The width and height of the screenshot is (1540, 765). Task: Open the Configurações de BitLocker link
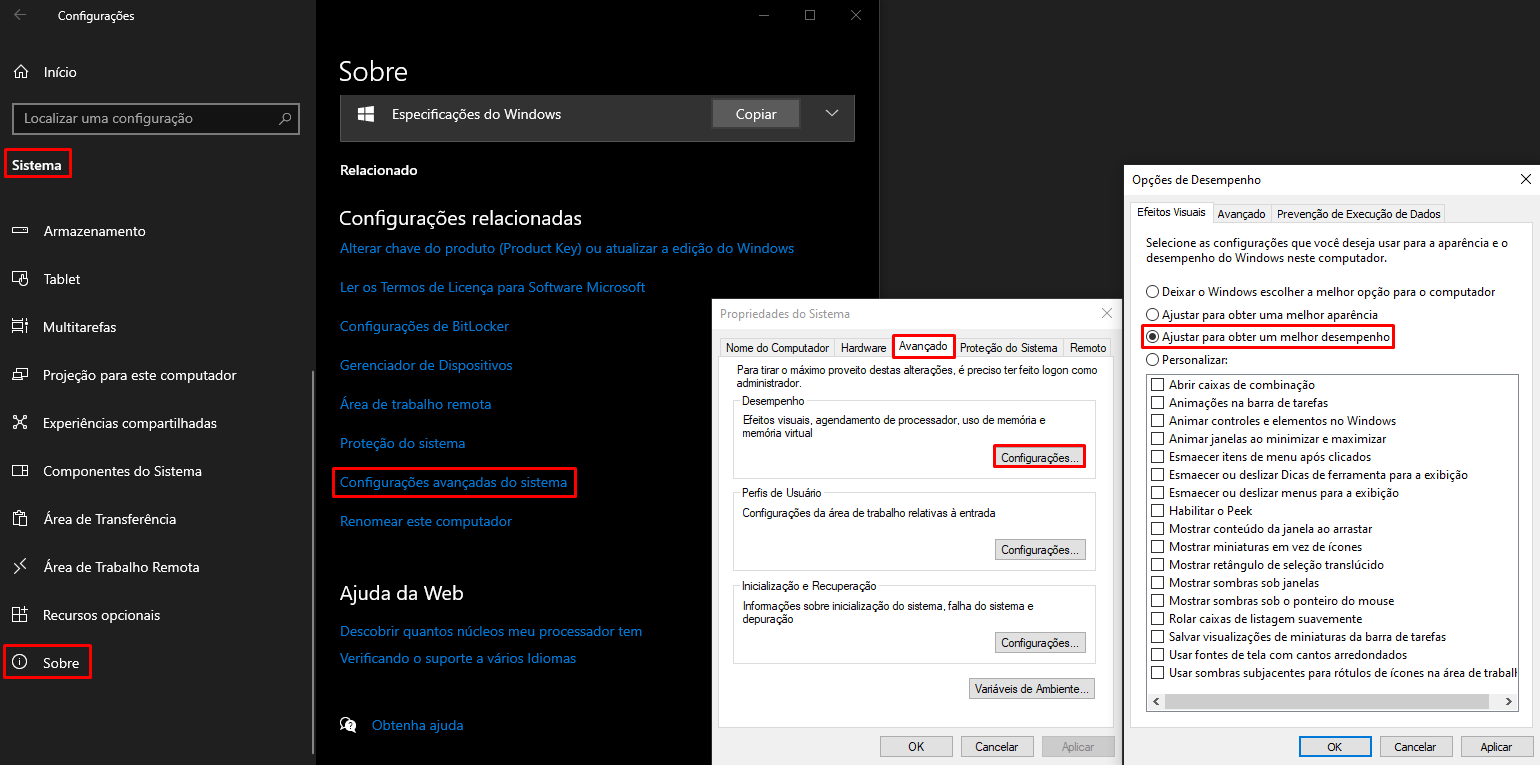(x=425, y=326)
